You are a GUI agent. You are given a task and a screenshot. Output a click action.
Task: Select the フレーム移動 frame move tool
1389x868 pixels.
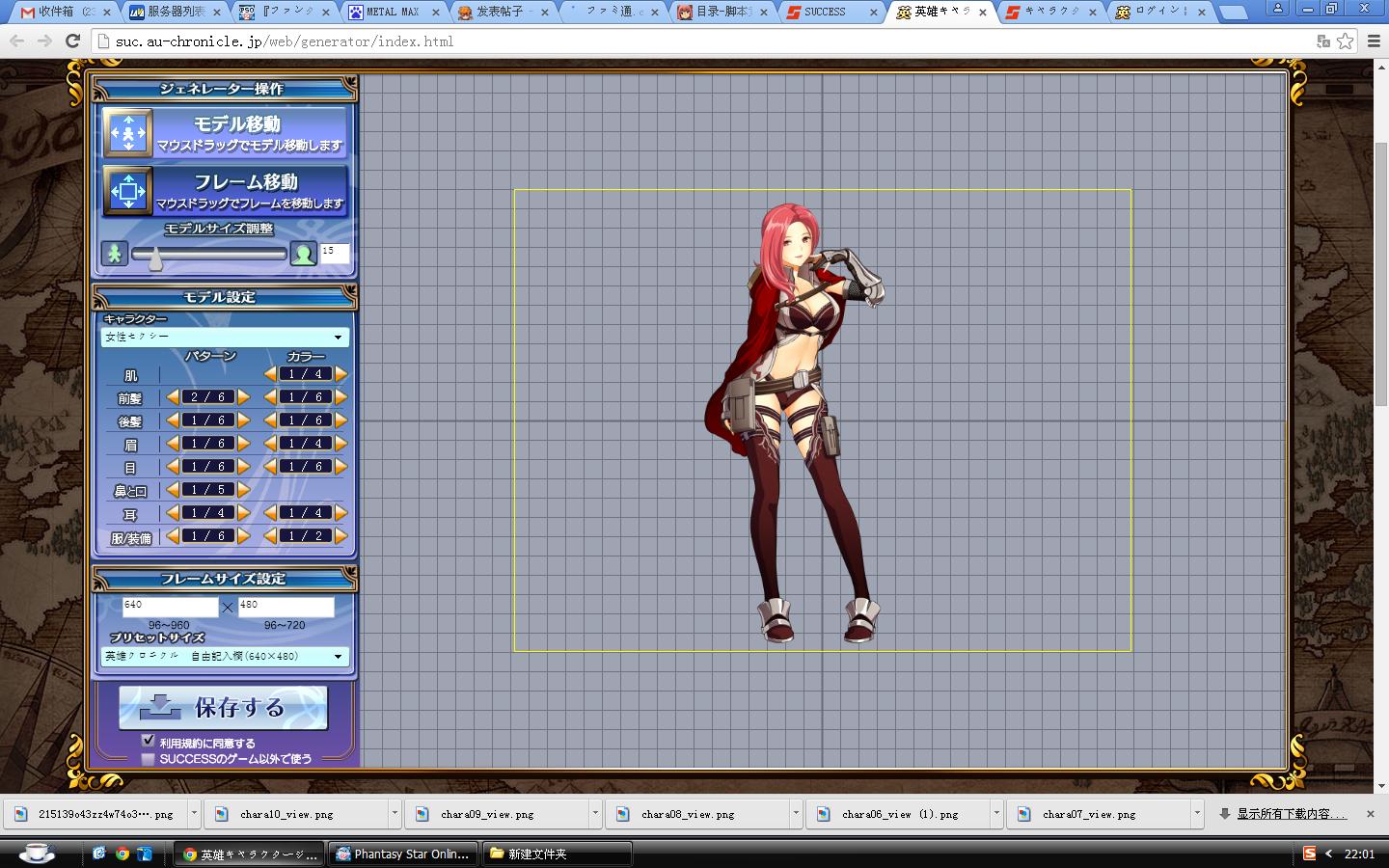click(x=225, y=190)
